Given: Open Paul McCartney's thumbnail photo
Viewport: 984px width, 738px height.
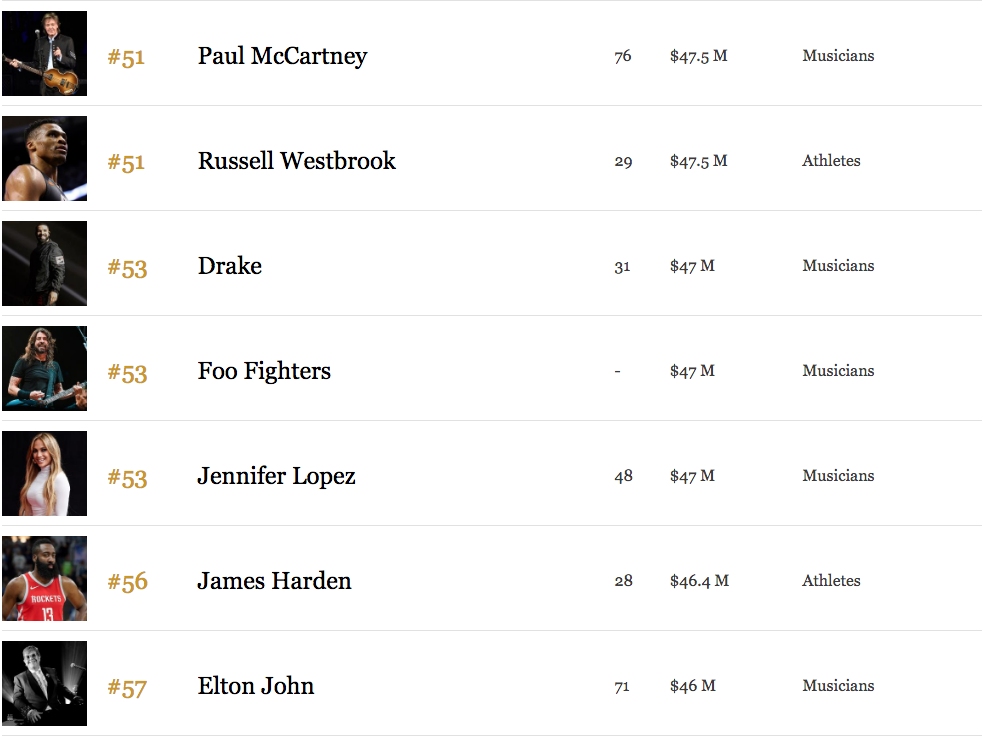Looking at the screenshot, I should pyautogui.click(x=45, y=53).
